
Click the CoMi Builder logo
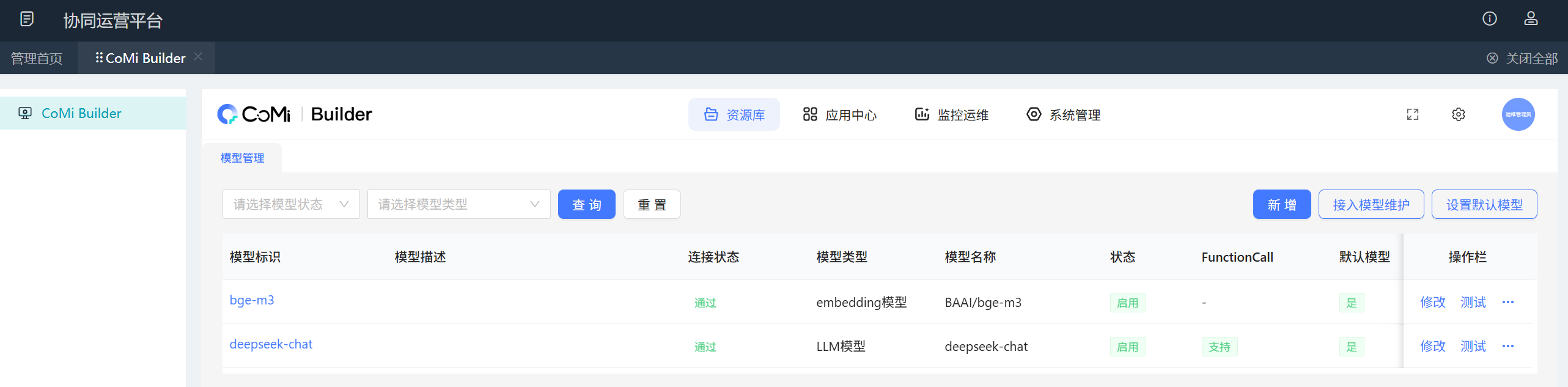[295, 114]
